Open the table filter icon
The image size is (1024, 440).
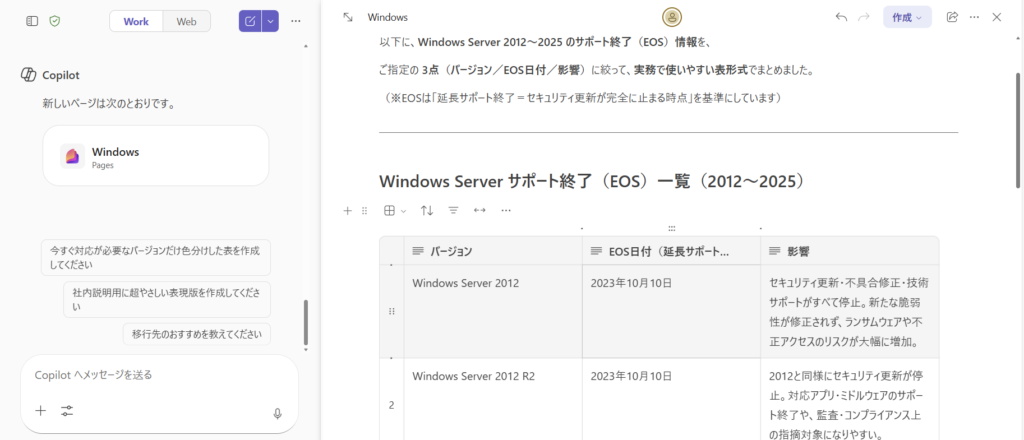[453, 211]
